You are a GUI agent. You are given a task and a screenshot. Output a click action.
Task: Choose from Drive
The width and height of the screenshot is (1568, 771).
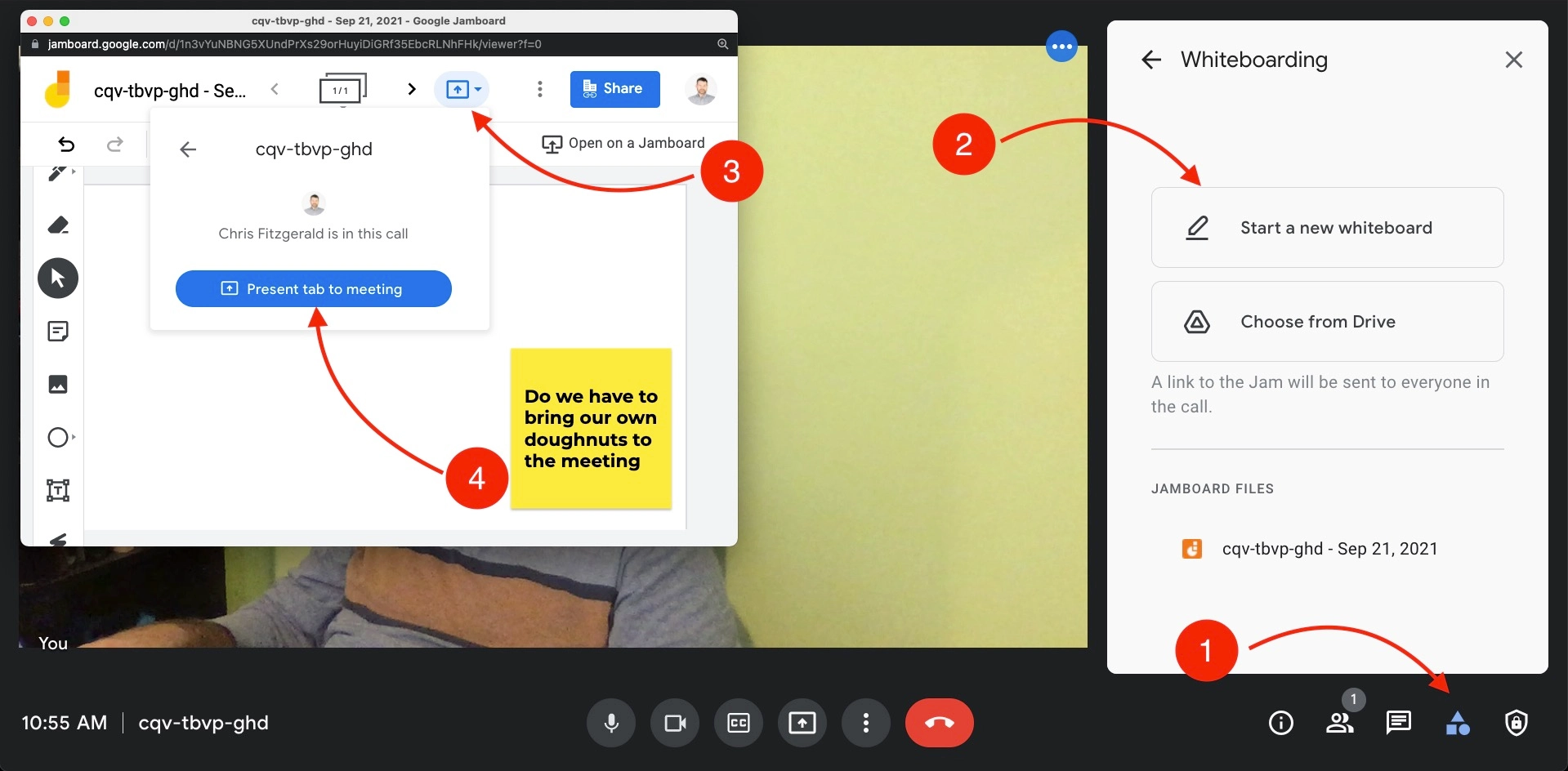tap(1327, 322)
